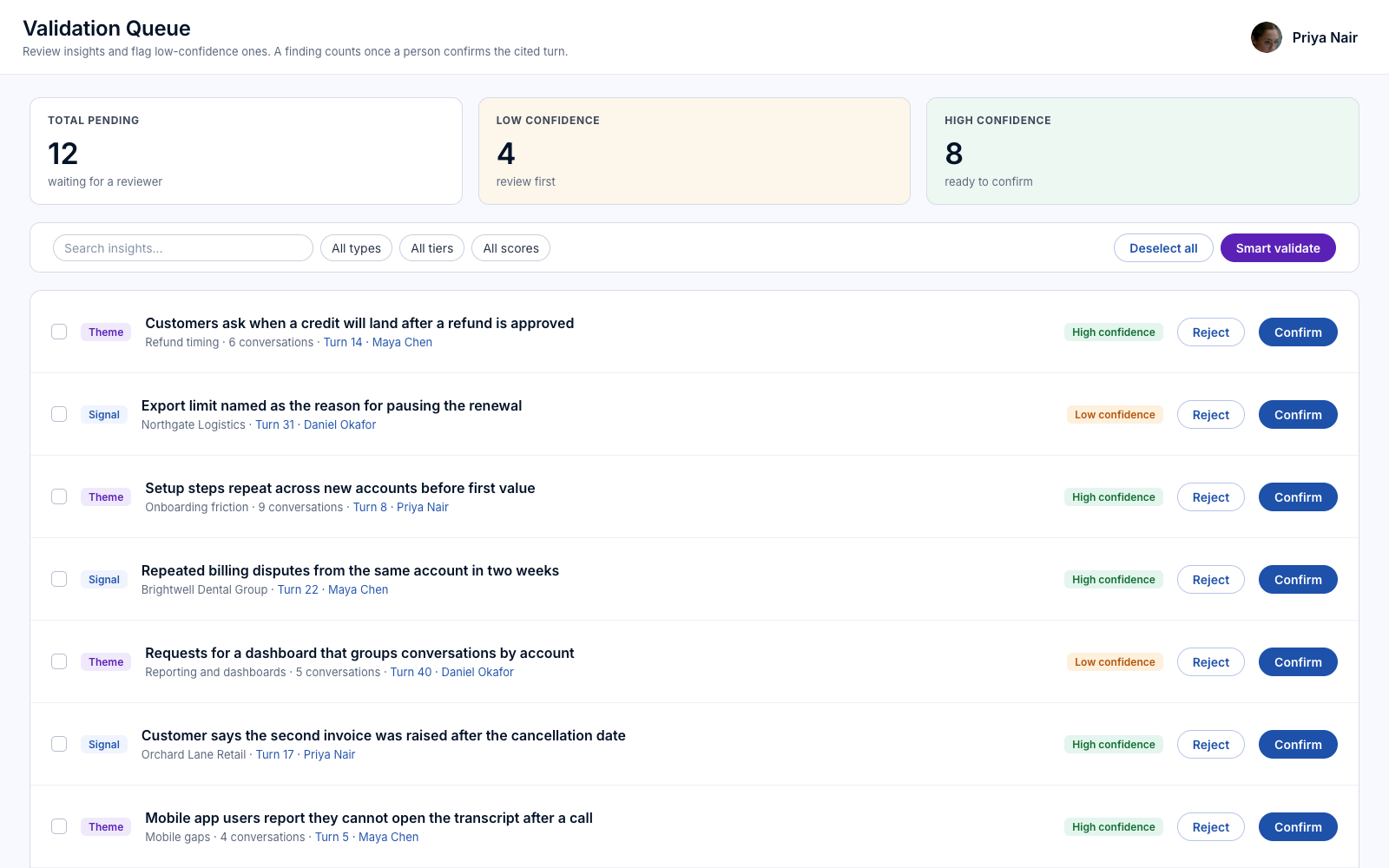Select the dashboard requests row checkbox
This screenshot has height=868, width=1389.
click(x=59, y=661)
